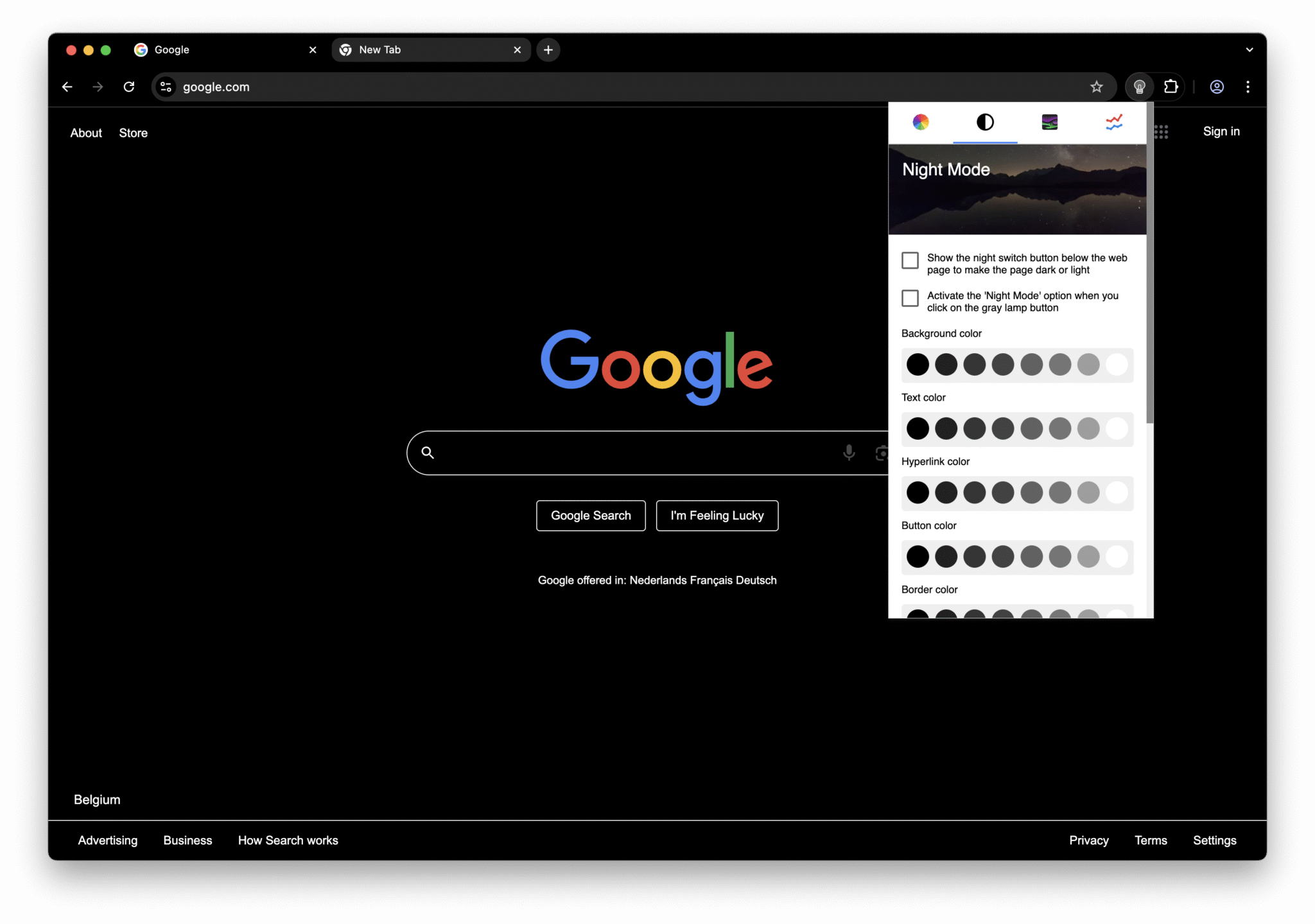Image resolution: width=1315 pixels, height=924 pixels.
Task: Click the Search by image camera icon
Action: [881, 452]
